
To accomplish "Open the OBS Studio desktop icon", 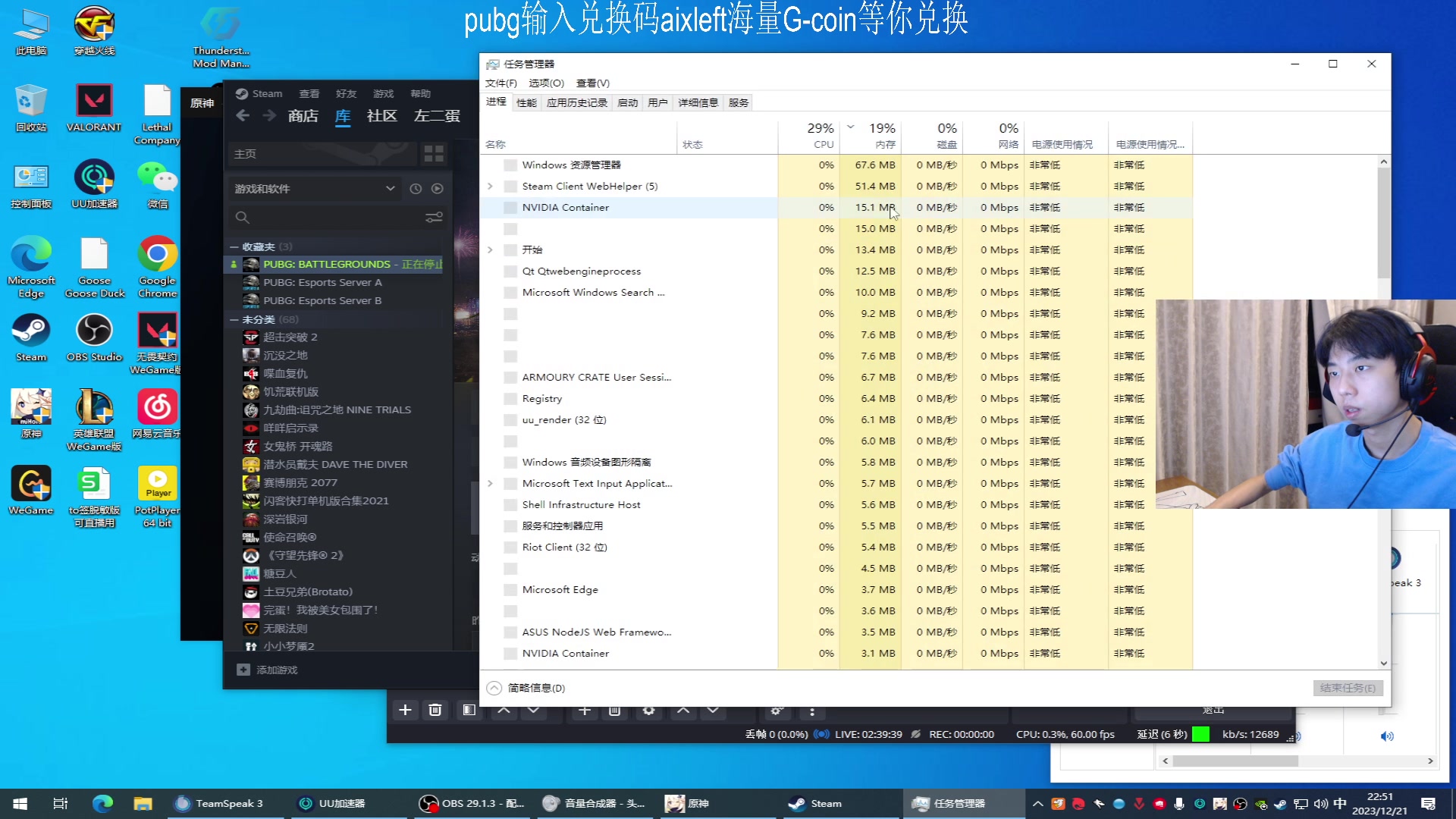I will click(94, 337).
